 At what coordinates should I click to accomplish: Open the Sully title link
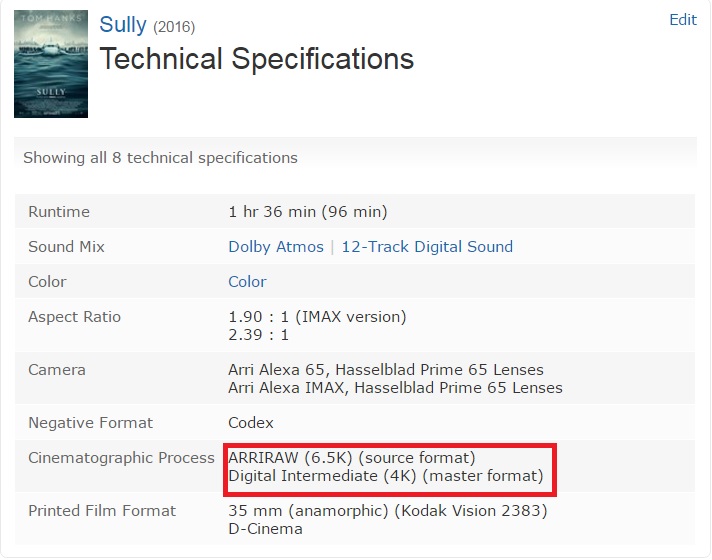tap(123, 25)
